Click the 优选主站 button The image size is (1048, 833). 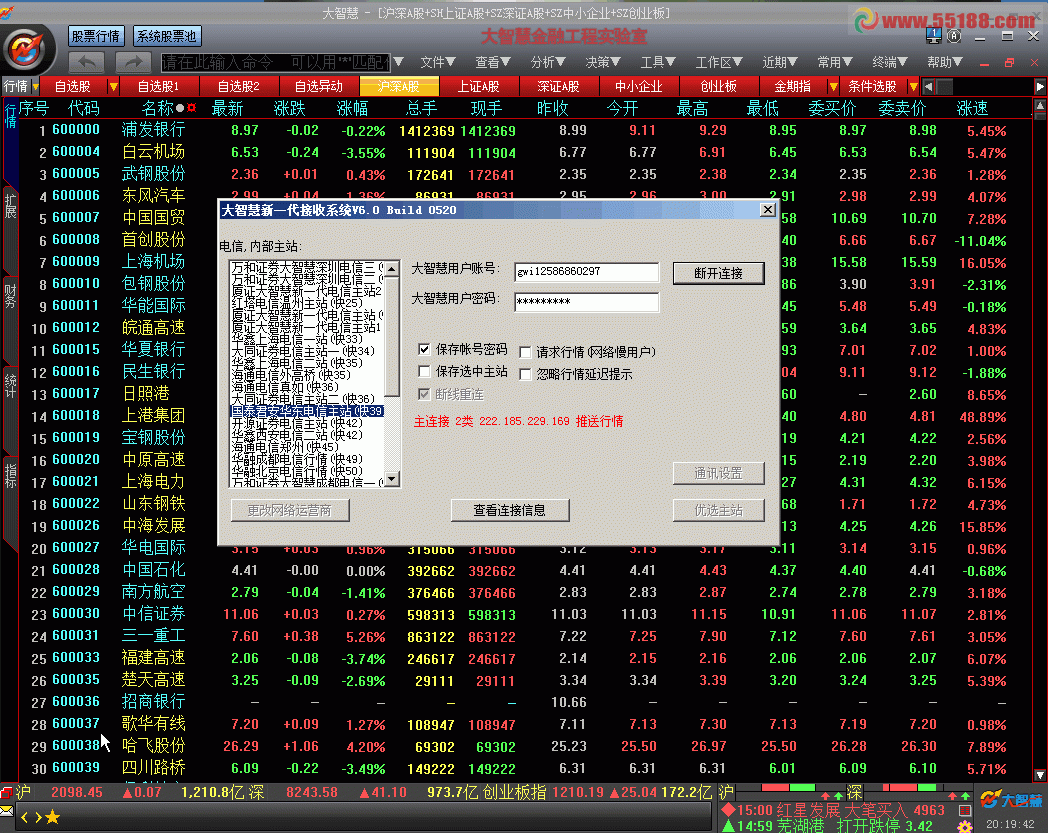point(718,510)
